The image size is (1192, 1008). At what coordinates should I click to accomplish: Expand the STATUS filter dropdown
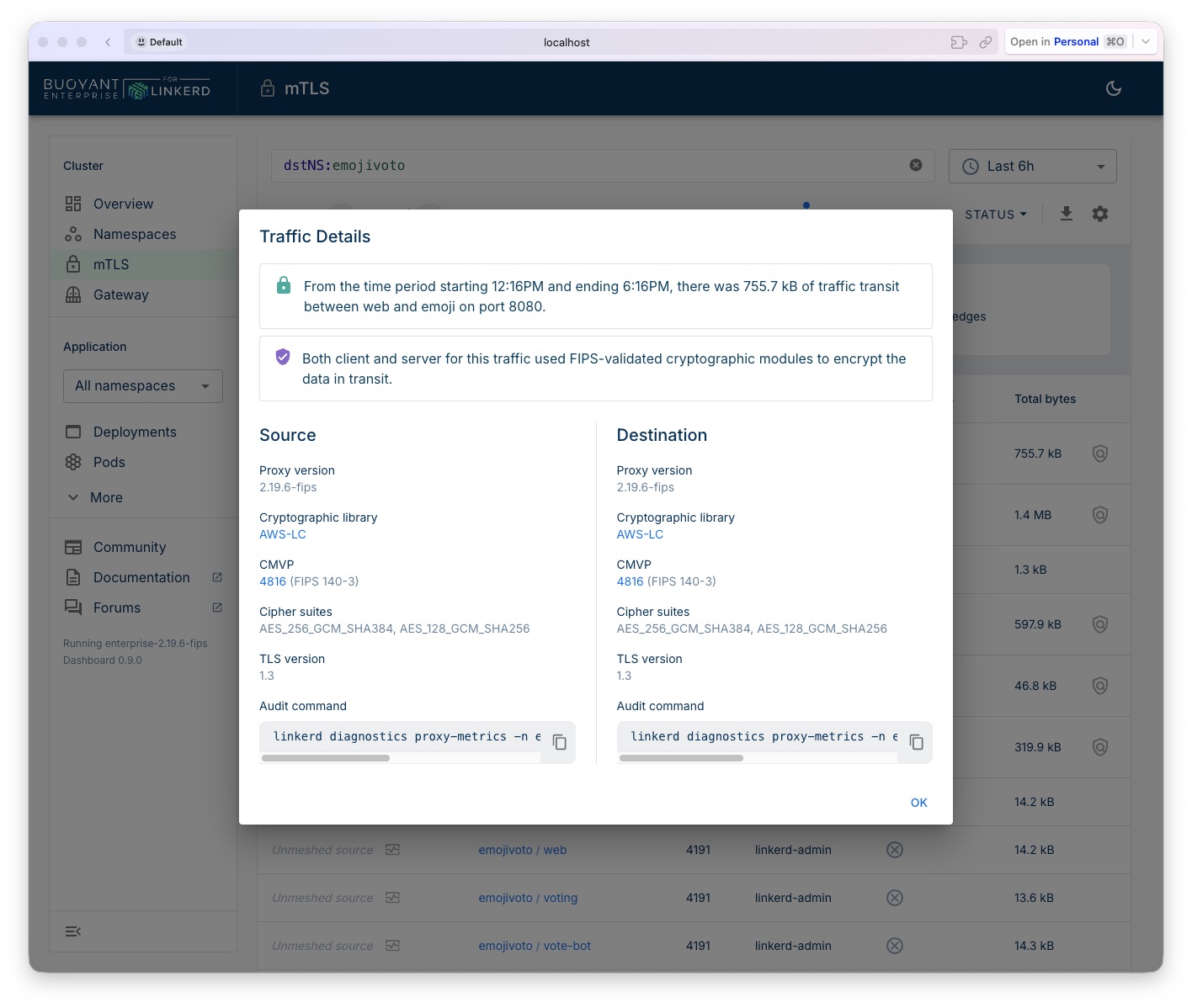[995, 215]
